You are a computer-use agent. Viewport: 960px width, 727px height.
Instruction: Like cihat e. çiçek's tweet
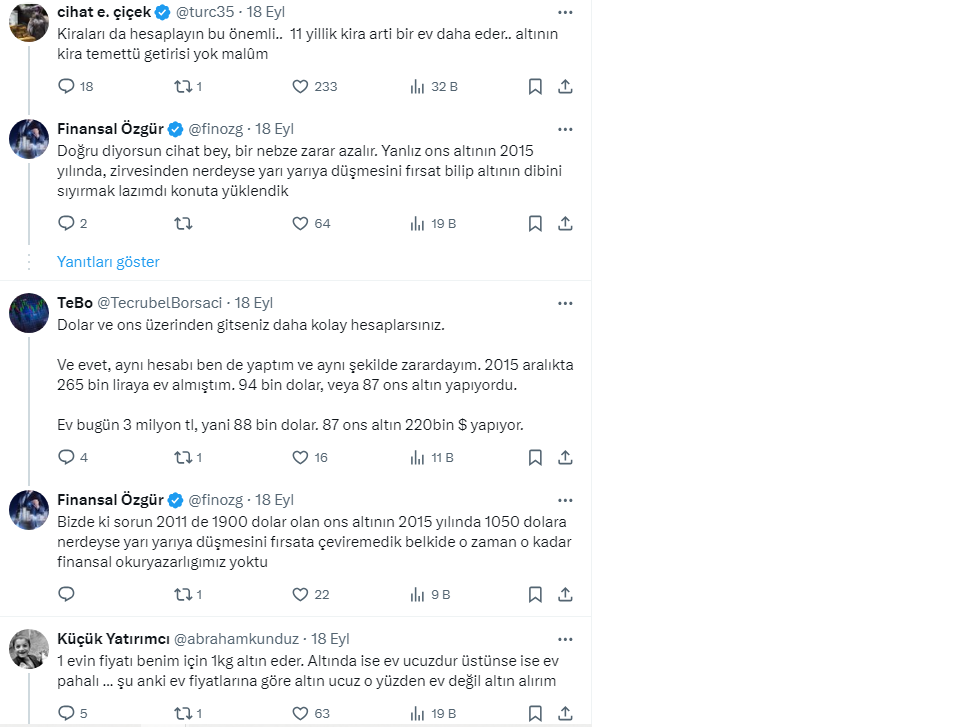coord(300,87)
